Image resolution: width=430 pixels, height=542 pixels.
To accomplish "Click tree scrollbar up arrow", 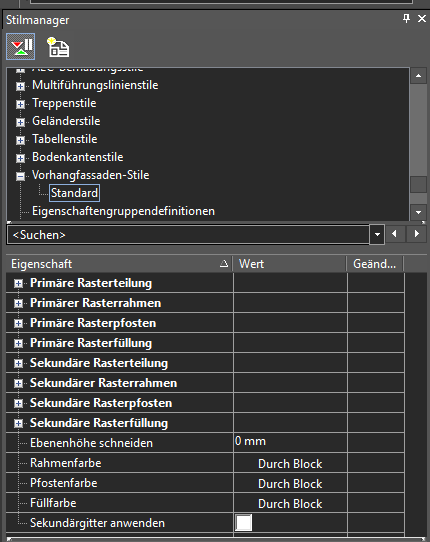I will (x=418, y=76).
